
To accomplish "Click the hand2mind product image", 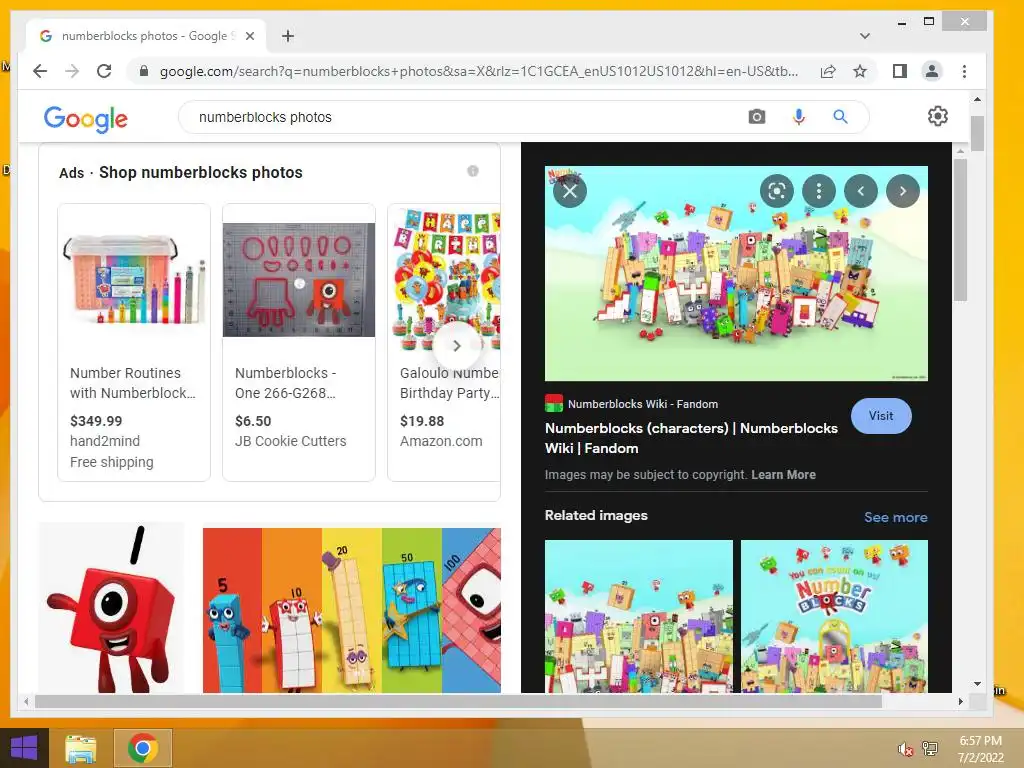I will [134, 280].
